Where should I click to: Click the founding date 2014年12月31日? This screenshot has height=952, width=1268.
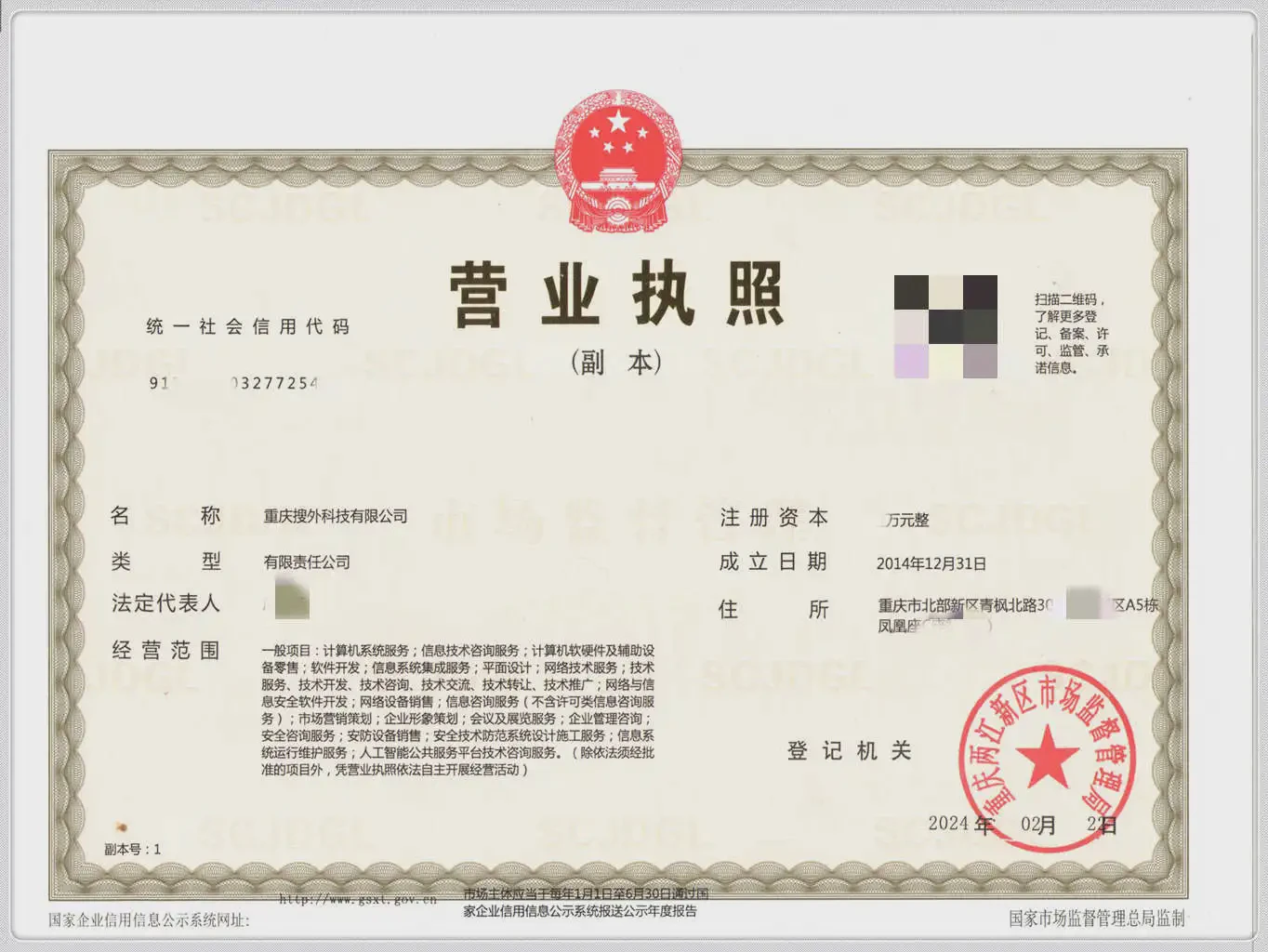(x=931, y=563)
